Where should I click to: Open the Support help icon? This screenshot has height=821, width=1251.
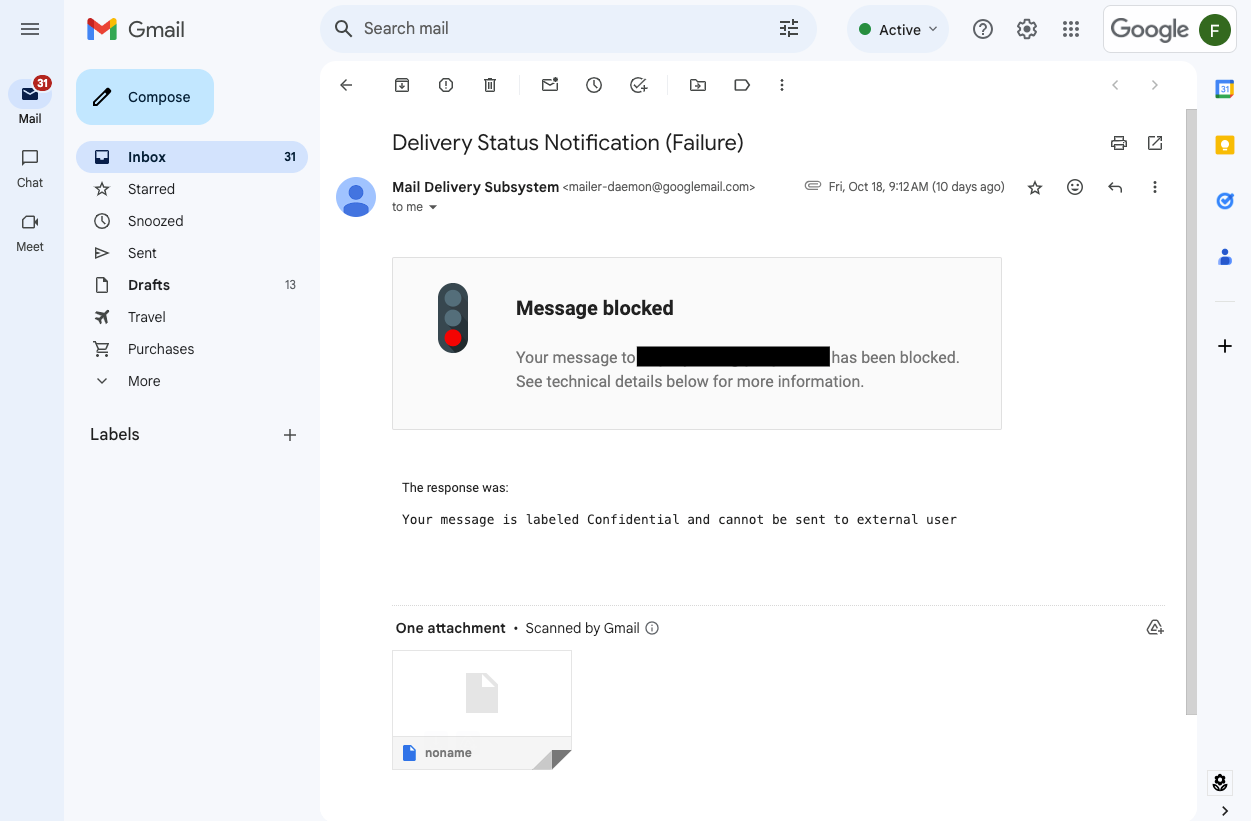pos(983,29)
